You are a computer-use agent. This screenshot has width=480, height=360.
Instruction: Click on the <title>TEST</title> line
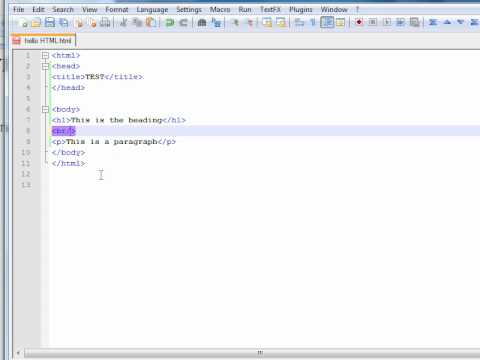click(97, 77)
